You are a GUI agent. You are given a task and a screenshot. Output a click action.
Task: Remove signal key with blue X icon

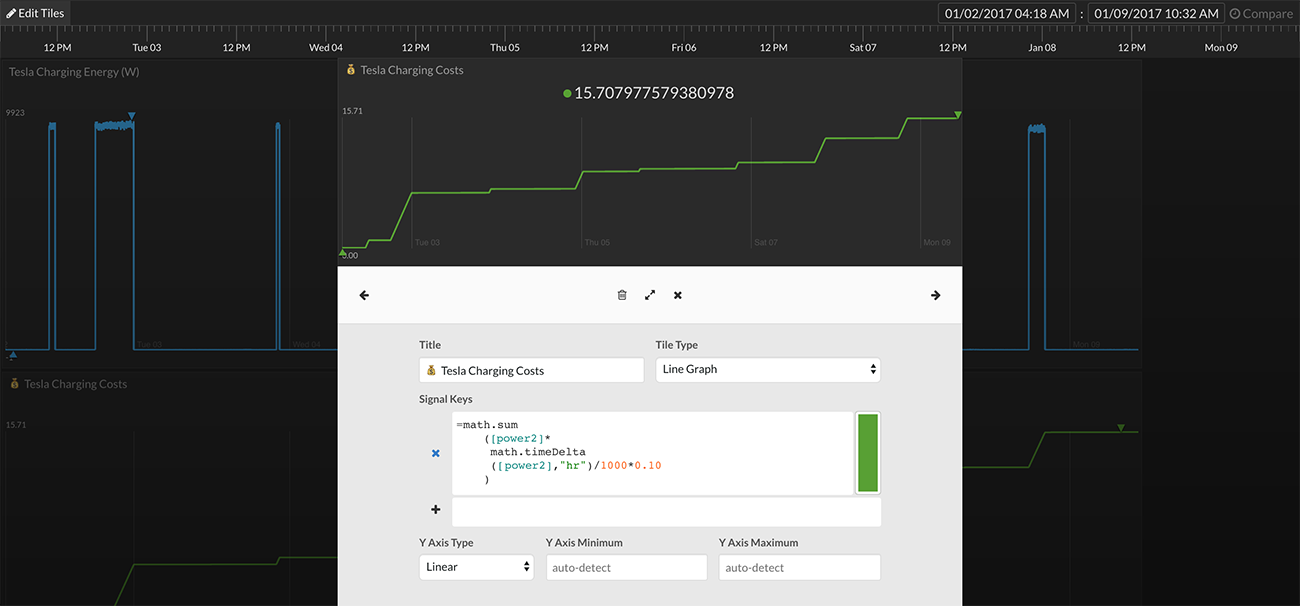(435, 453)
